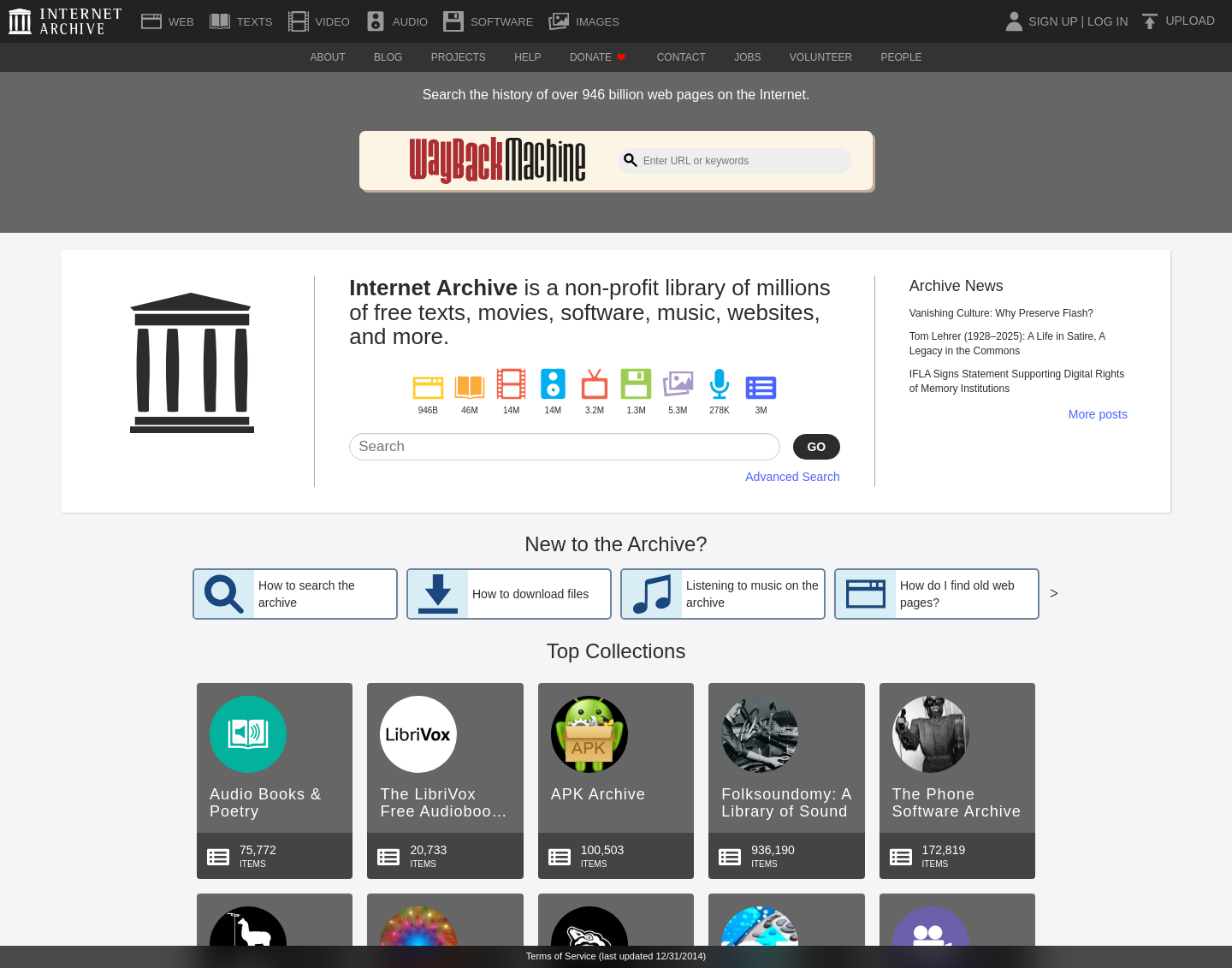Open The Phone Software Archive title
Image resolution: width=1232 pixels, height=968 pixels.
pyautogui.click(x=957, y=803)
